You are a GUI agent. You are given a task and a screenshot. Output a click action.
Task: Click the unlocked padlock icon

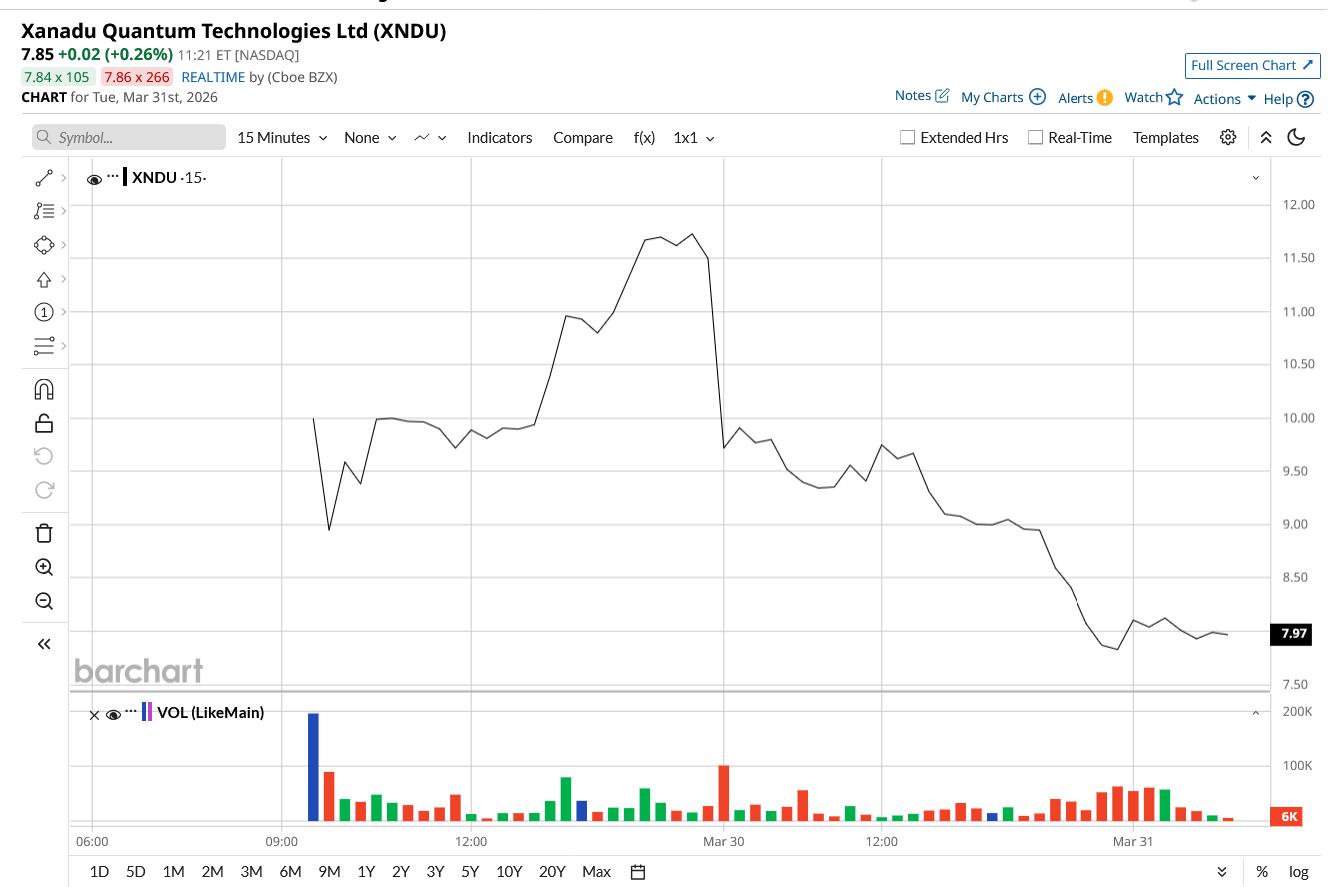pyautogui.click(x=44, y=423)
